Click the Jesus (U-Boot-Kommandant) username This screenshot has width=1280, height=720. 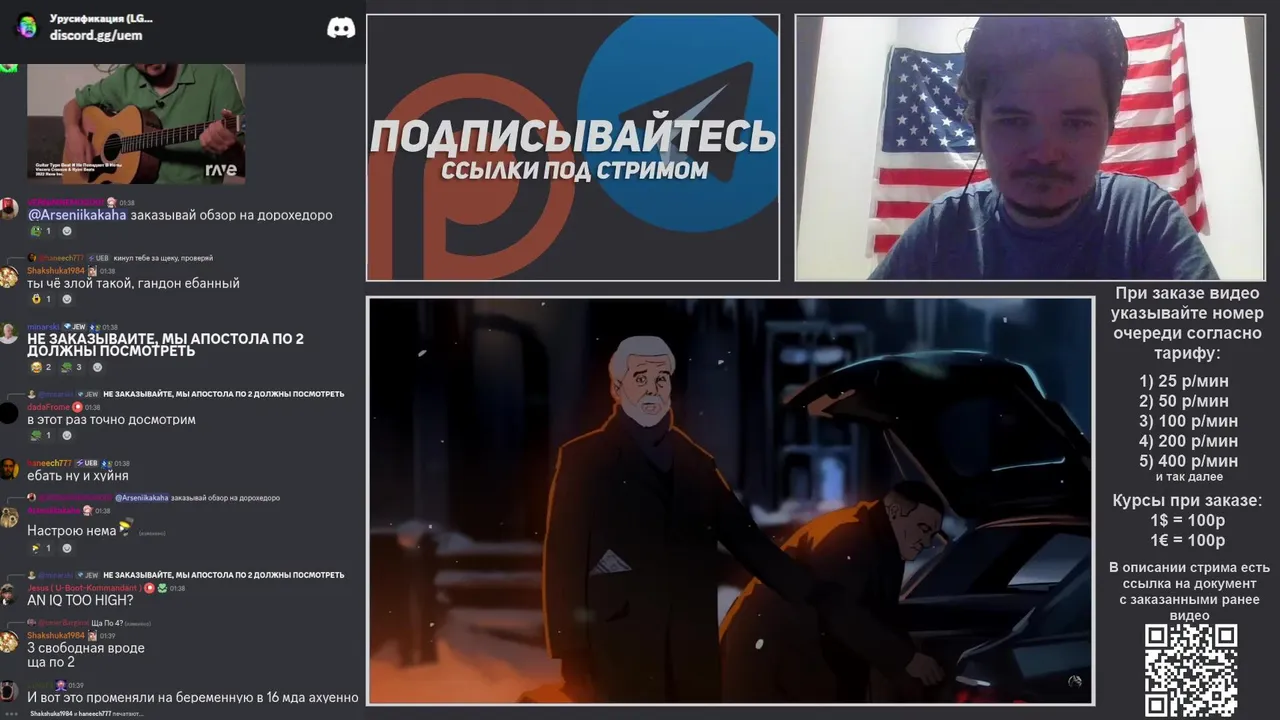[84, 588]
